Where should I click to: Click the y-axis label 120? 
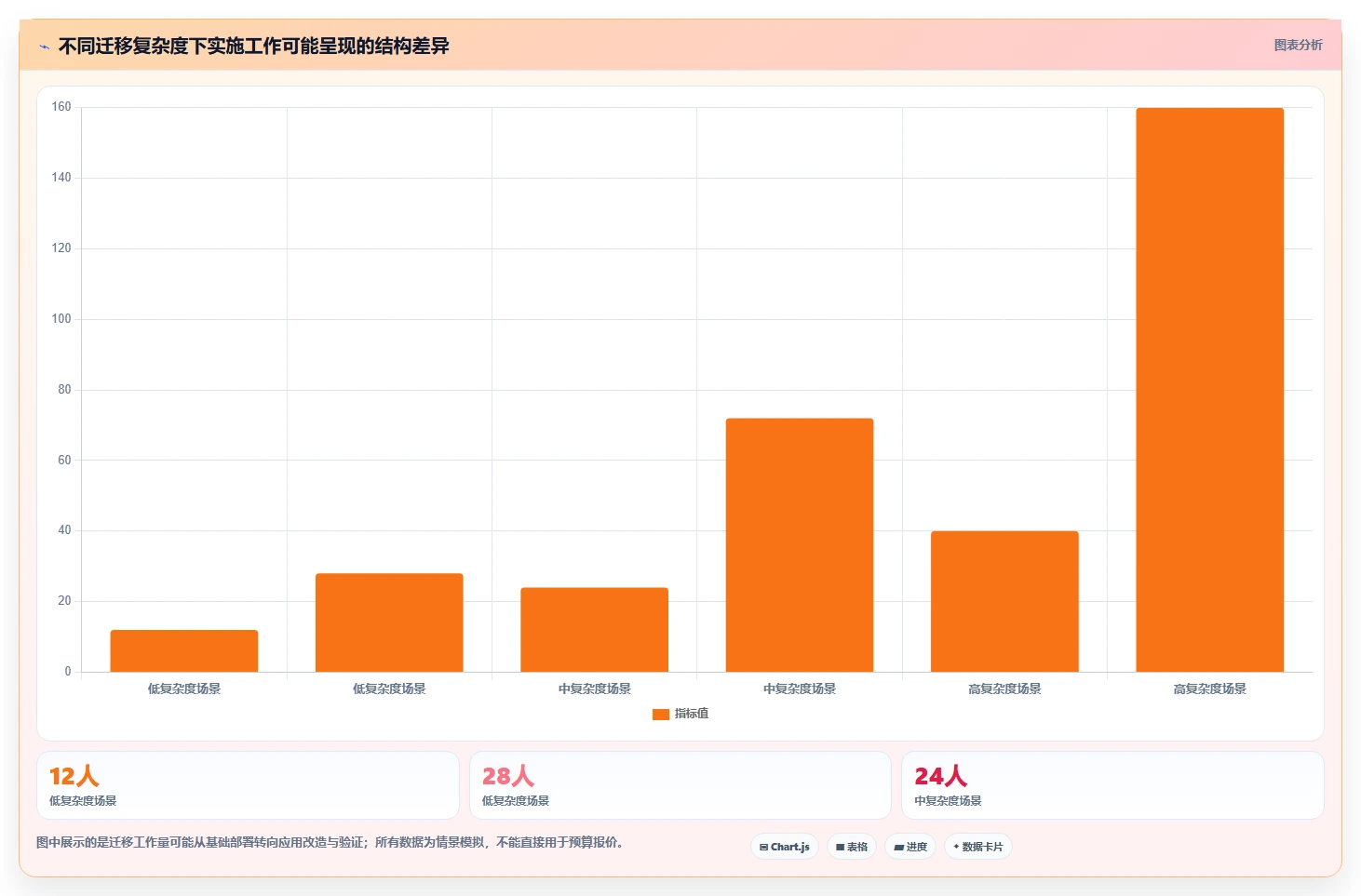pyautogui.click(x=61, y=248)
